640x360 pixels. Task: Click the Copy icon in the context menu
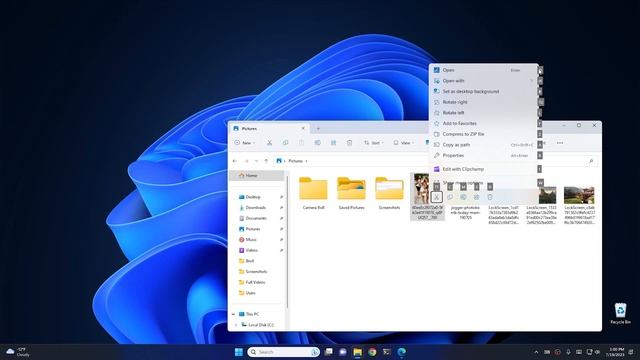coord(450,197)
